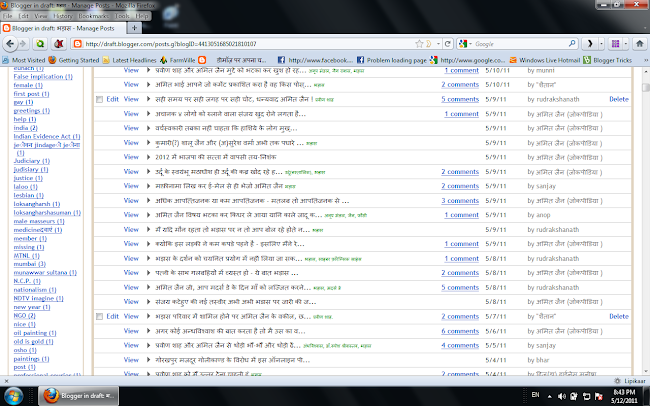
Task: Go back with the browser Back arrow
Action: [10, 44]
